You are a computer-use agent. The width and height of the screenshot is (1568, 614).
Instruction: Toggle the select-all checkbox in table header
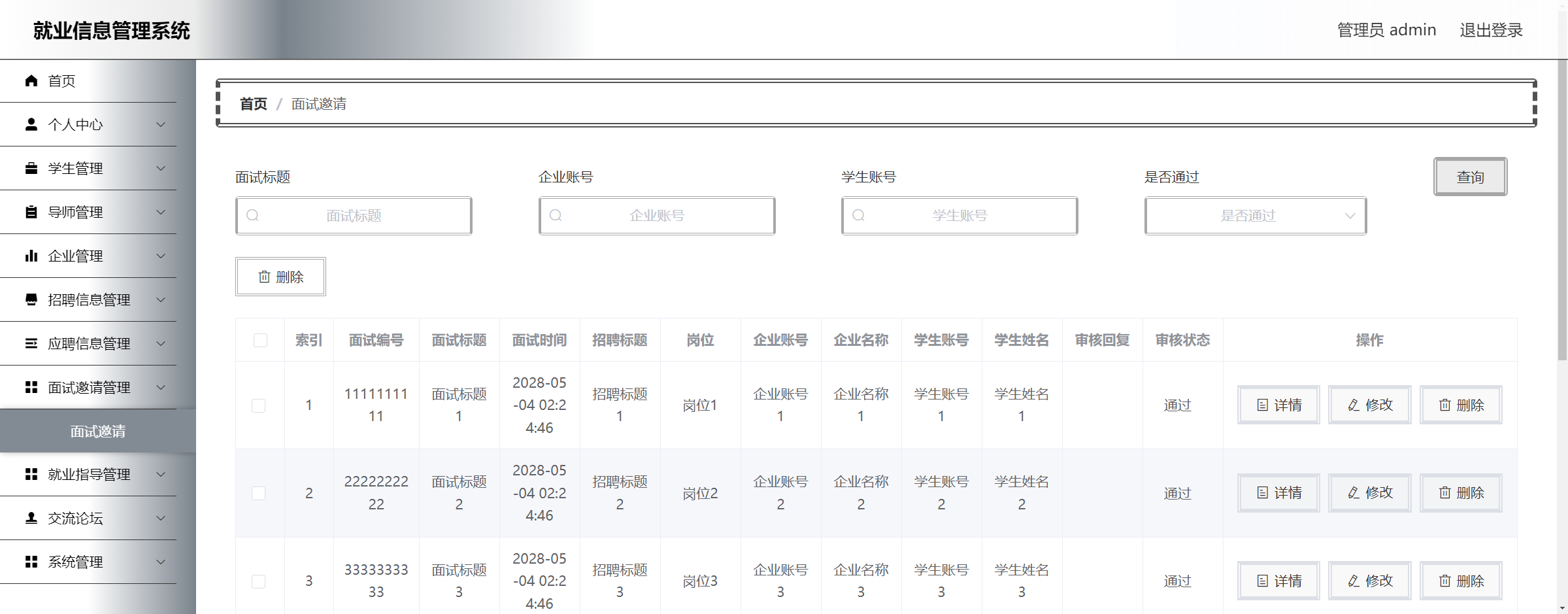coord(260,340)
